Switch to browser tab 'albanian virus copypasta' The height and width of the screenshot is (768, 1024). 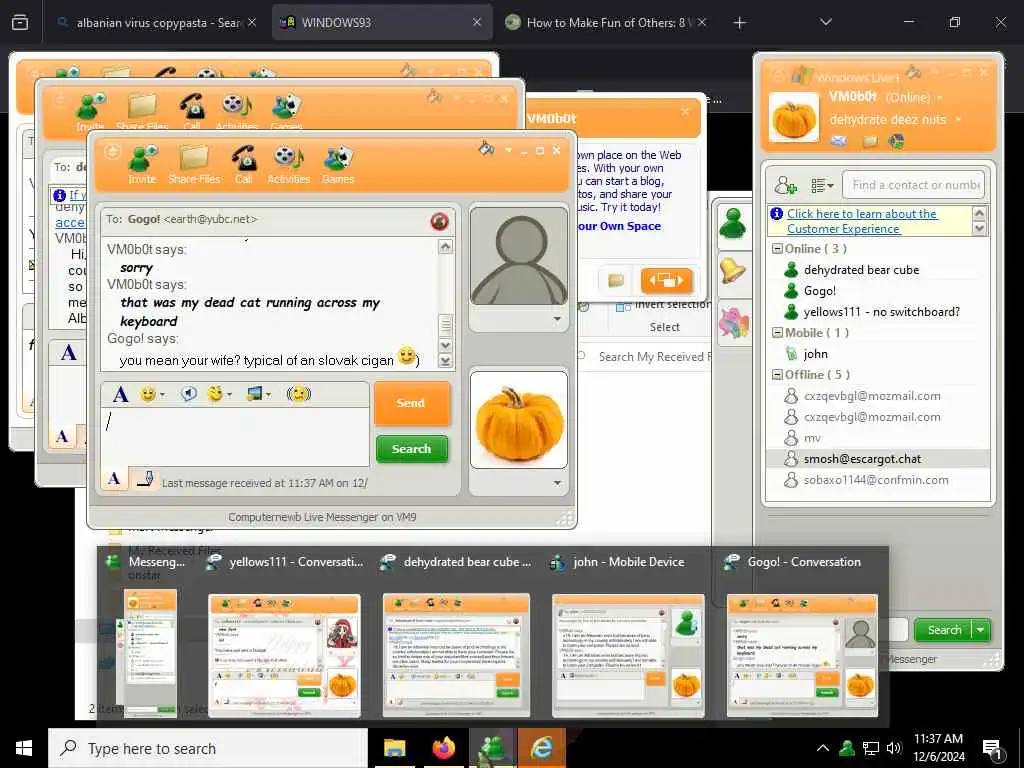tap(157, 22)
